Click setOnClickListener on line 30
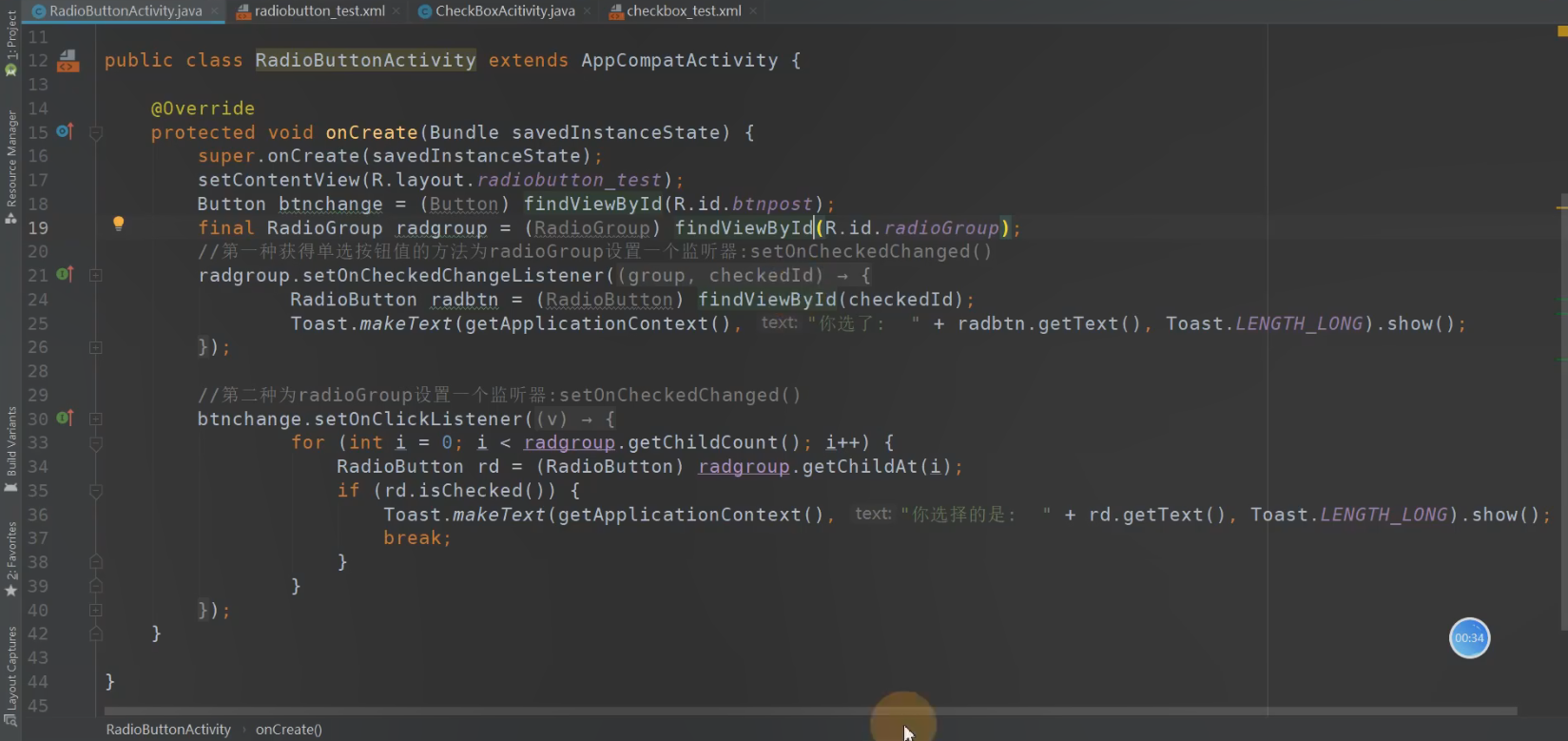 coord(418,419)
